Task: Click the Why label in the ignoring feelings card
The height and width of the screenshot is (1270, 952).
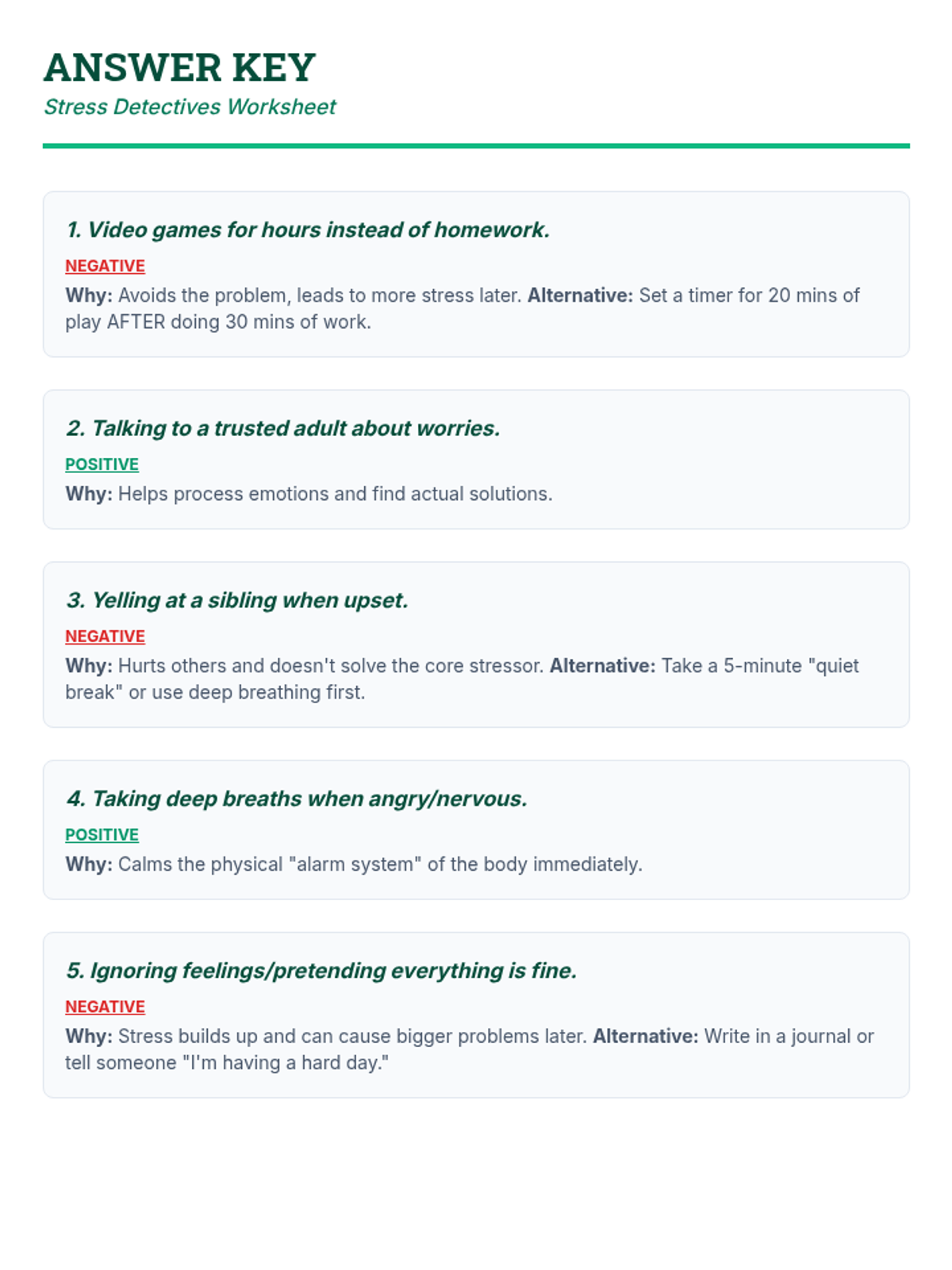Action: pyautogui.click(x=89, y=1037)
